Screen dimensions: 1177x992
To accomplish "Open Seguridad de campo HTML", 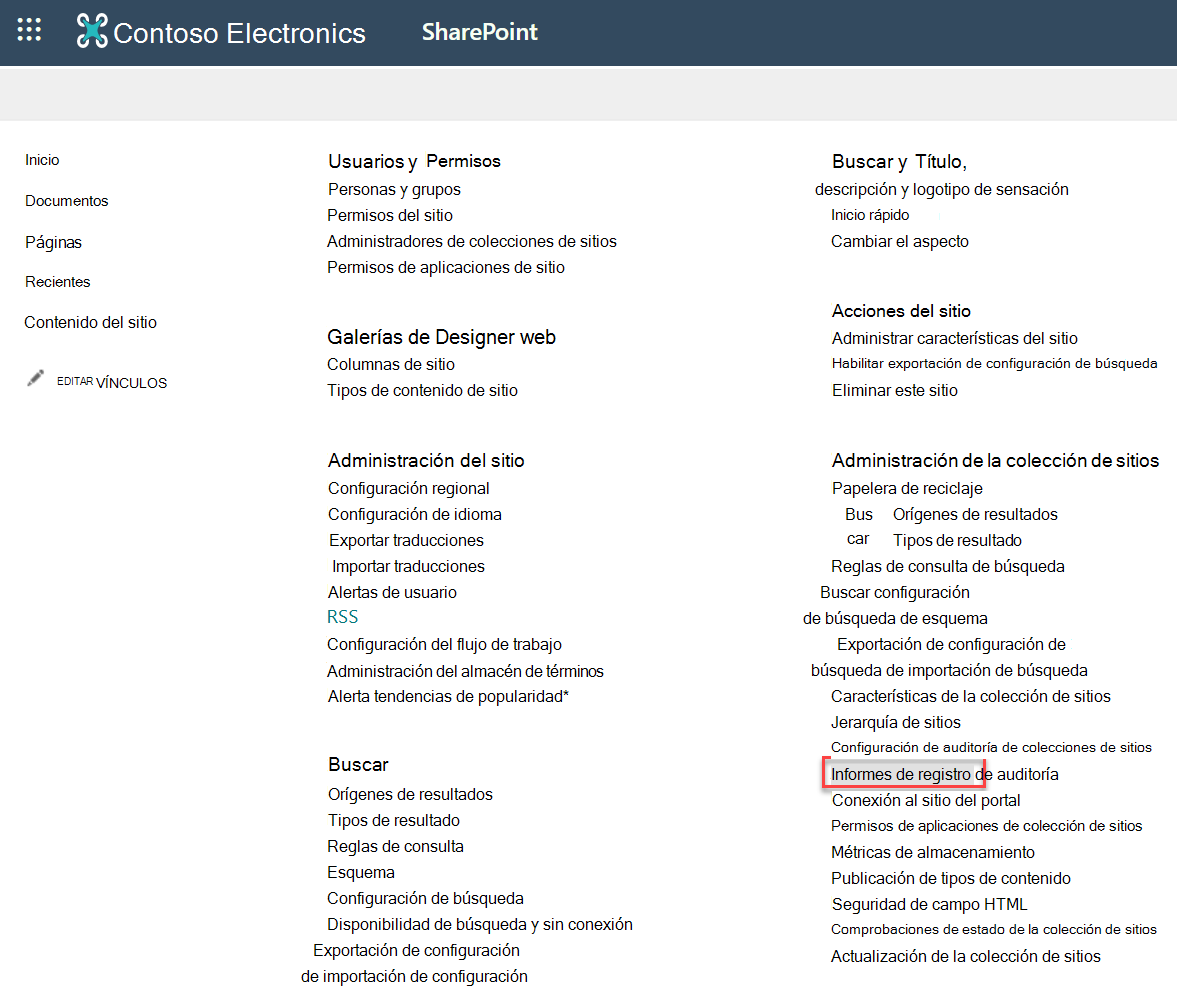I will 930,905.
